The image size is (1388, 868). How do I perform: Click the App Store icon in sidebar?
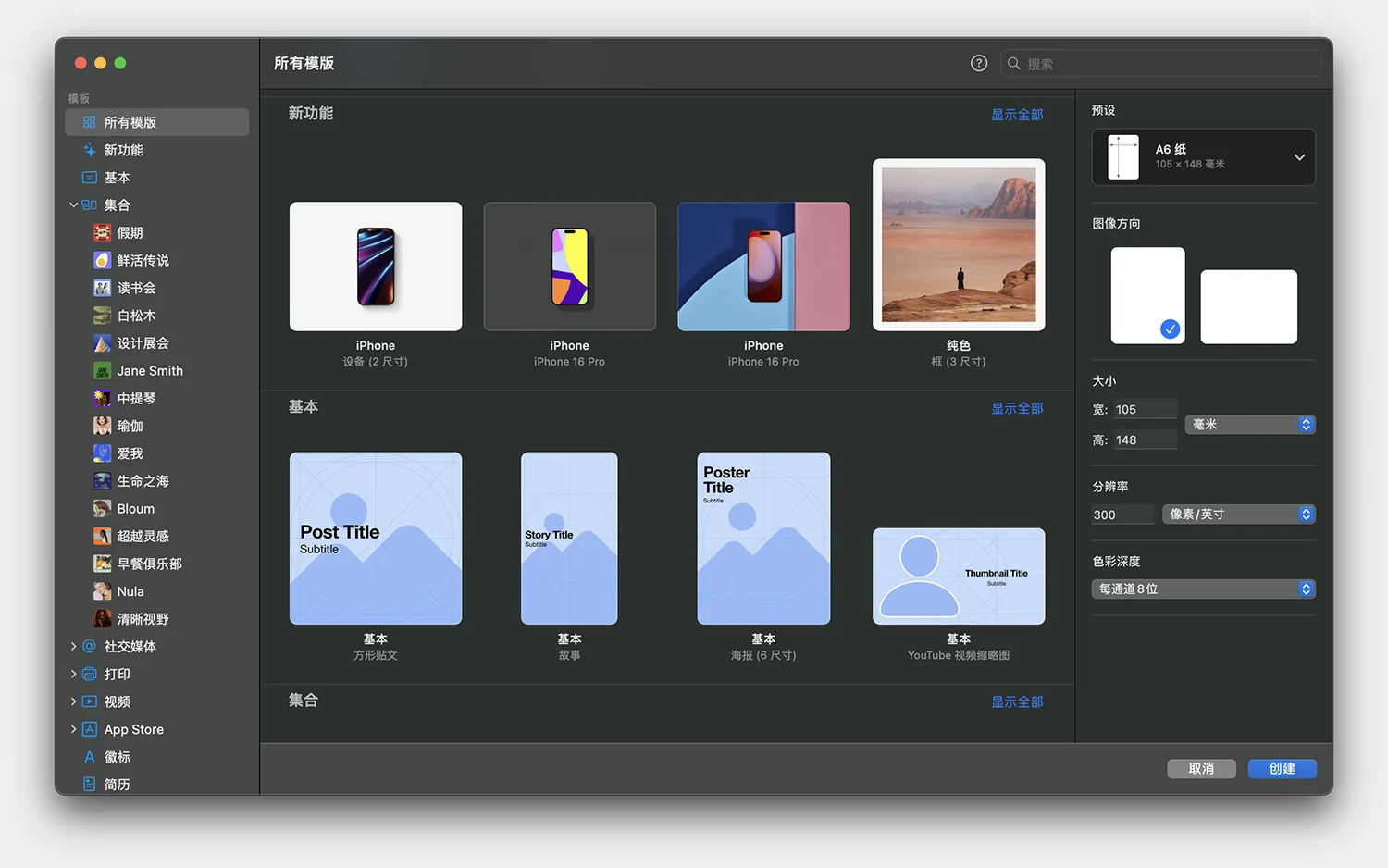tap(90, 729)
